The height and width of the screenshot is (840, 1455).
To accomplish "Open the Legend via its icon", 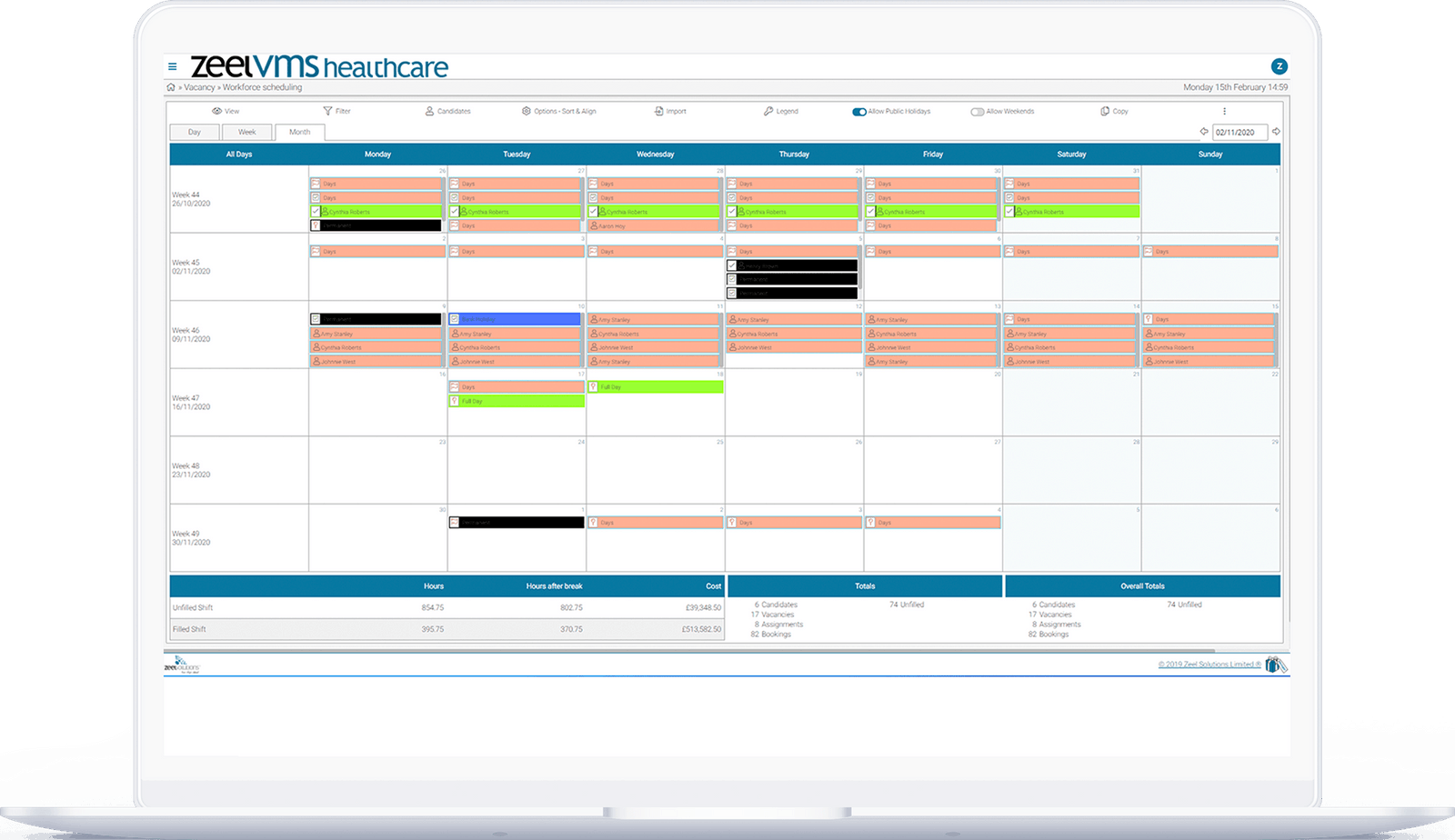I will pos(767,111).
